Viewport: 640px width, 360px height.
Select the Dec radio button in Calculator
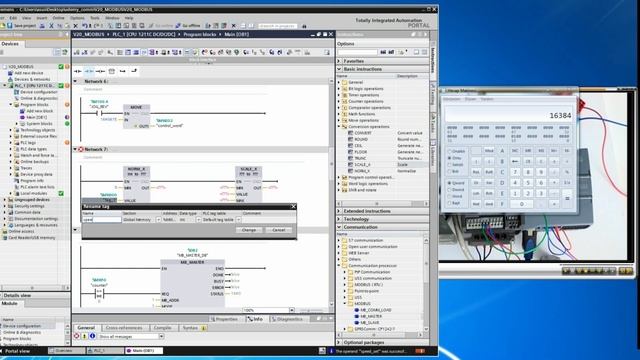pos(450,158)
